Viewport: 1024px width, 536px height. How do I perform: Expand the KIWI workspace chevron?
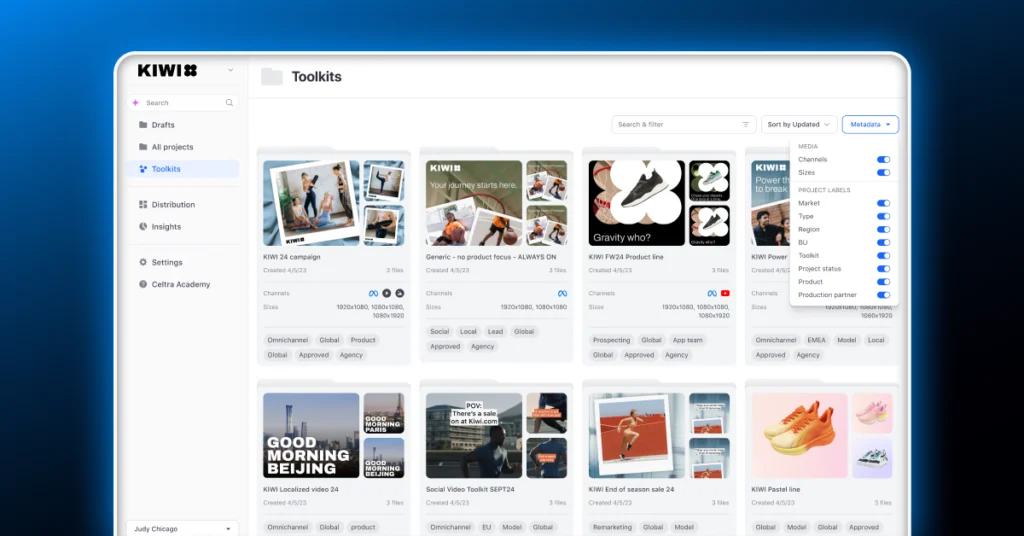pyautogui.click(x=231, y=70)
